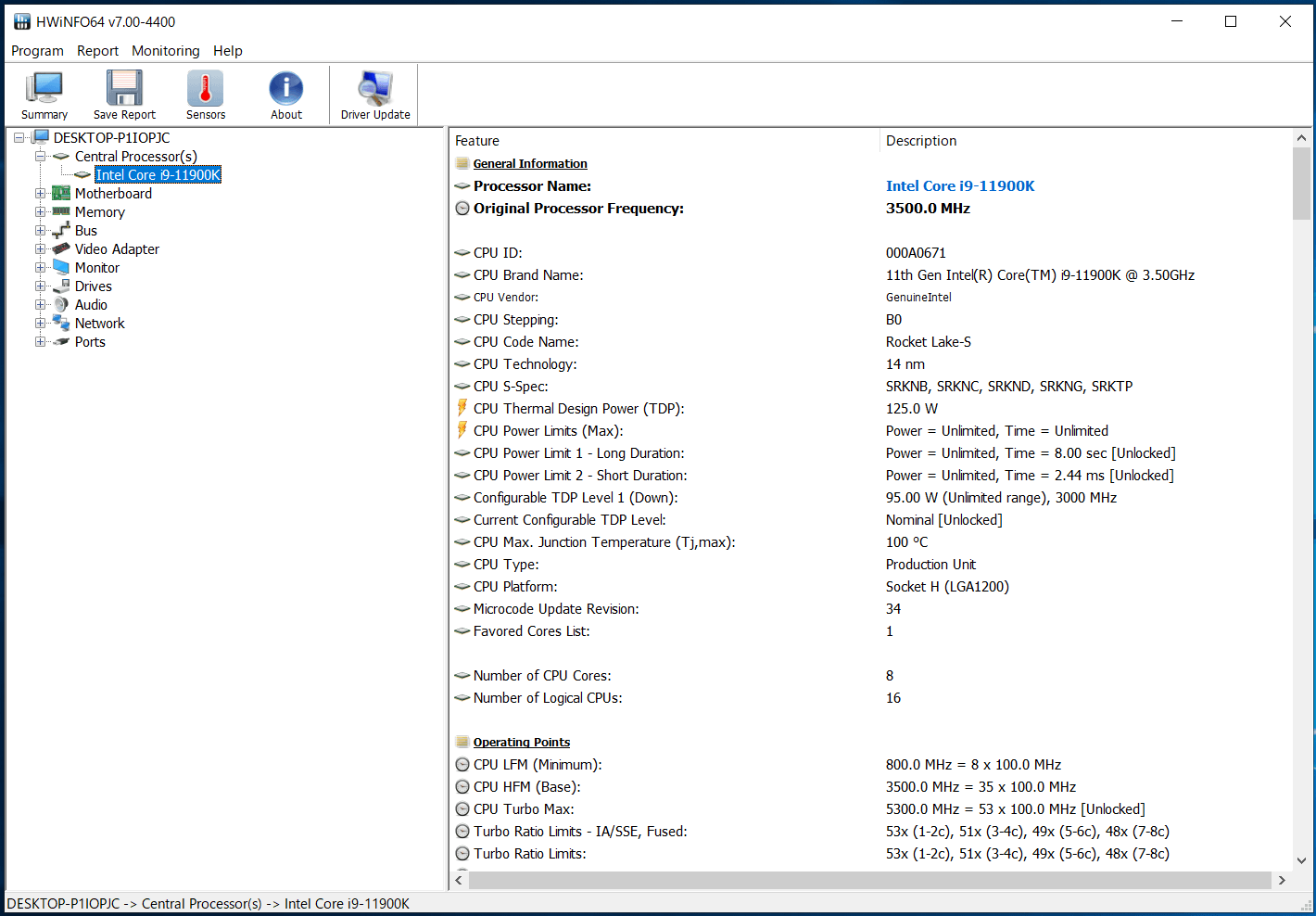The width and height of the screenshot is (1316, 916).
Task: Click the horizontal scrollbar thumb
Action: click(870, 880)
